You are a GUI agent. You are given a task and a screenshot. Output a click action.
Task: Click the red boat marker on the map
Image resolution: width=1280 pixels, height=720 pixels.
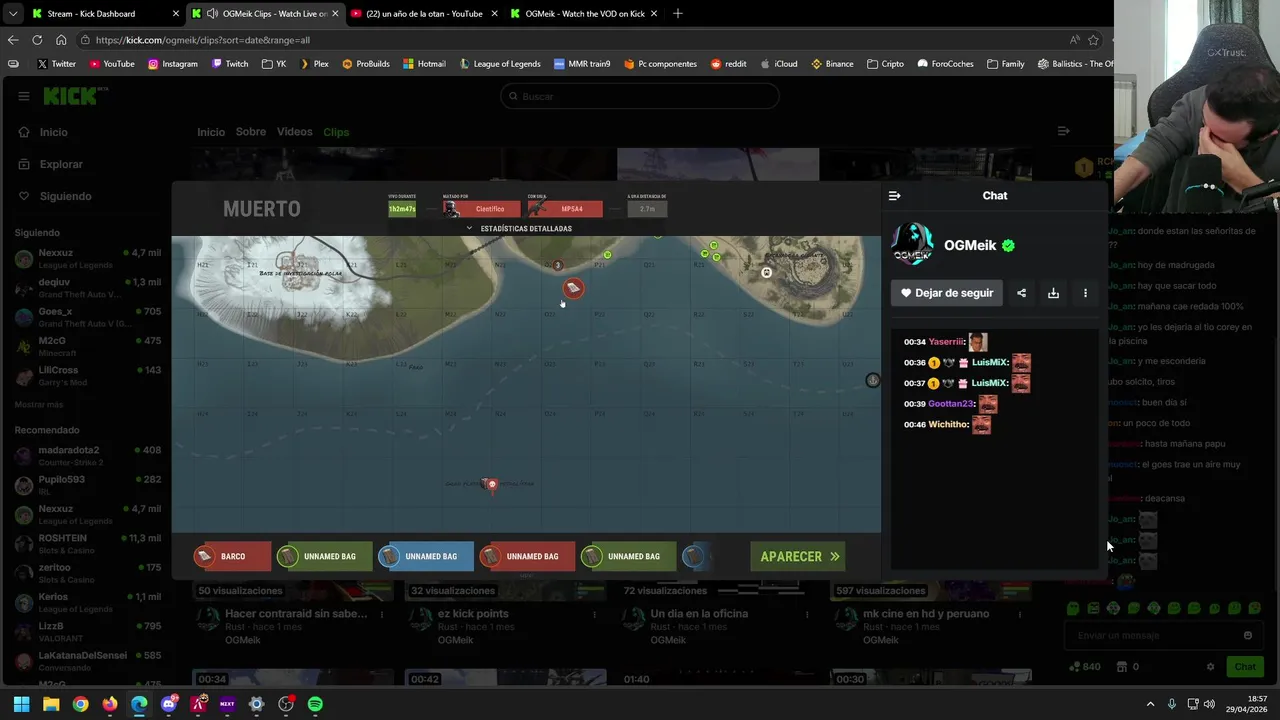pyautogui.click(x=572, y=288)
